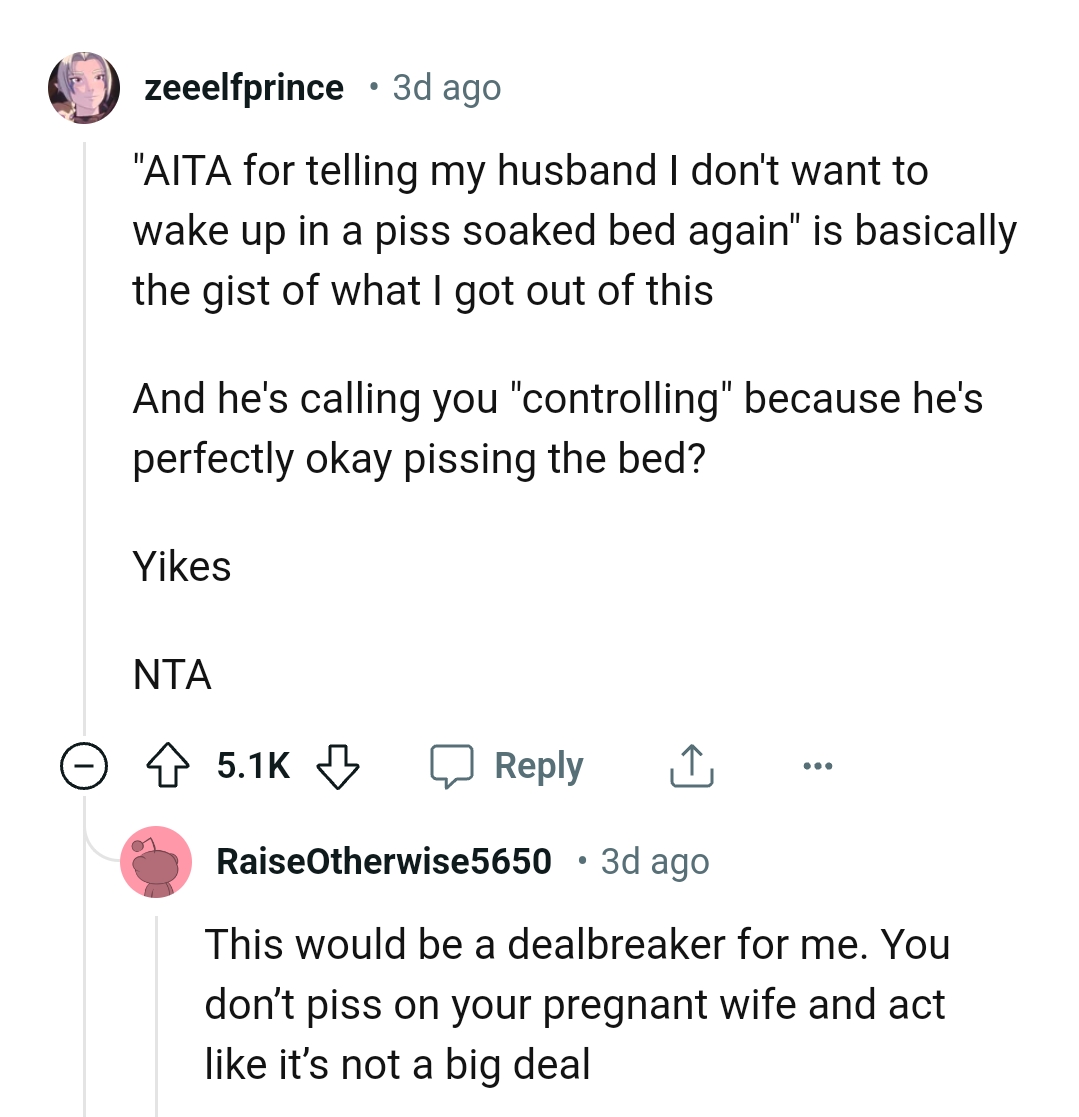
Task: Click RaiseOtherwise5650's snoo avatar
Action: [x=157, y=861]
